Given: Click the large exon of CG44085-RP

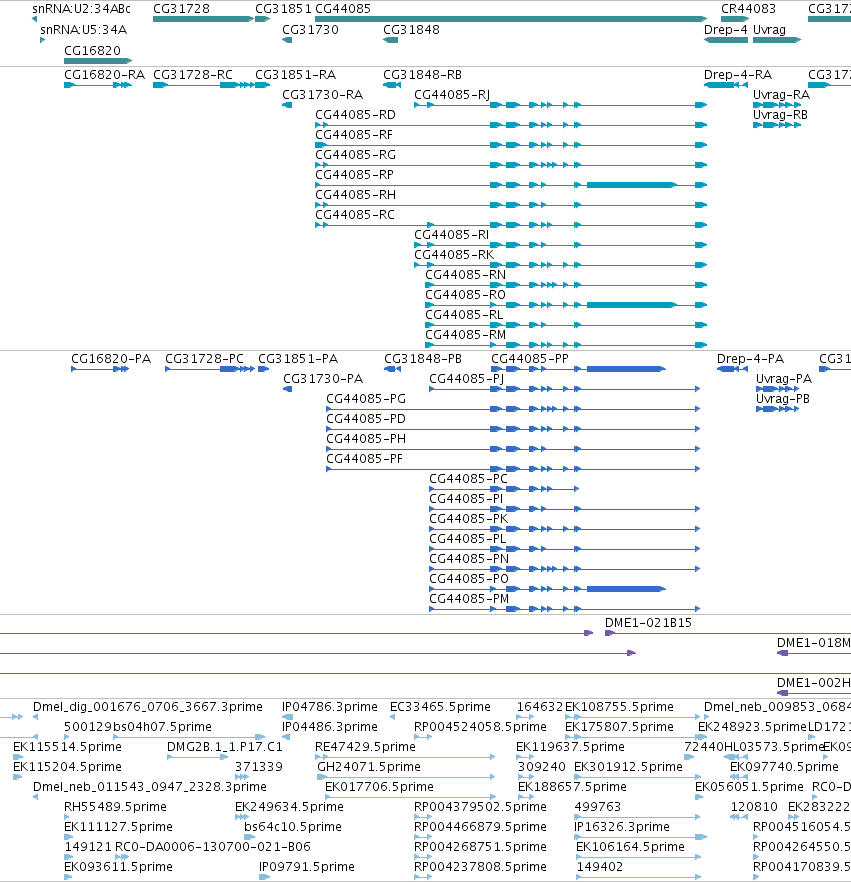Looking at the screenshot, I should (x=630, y=185).
